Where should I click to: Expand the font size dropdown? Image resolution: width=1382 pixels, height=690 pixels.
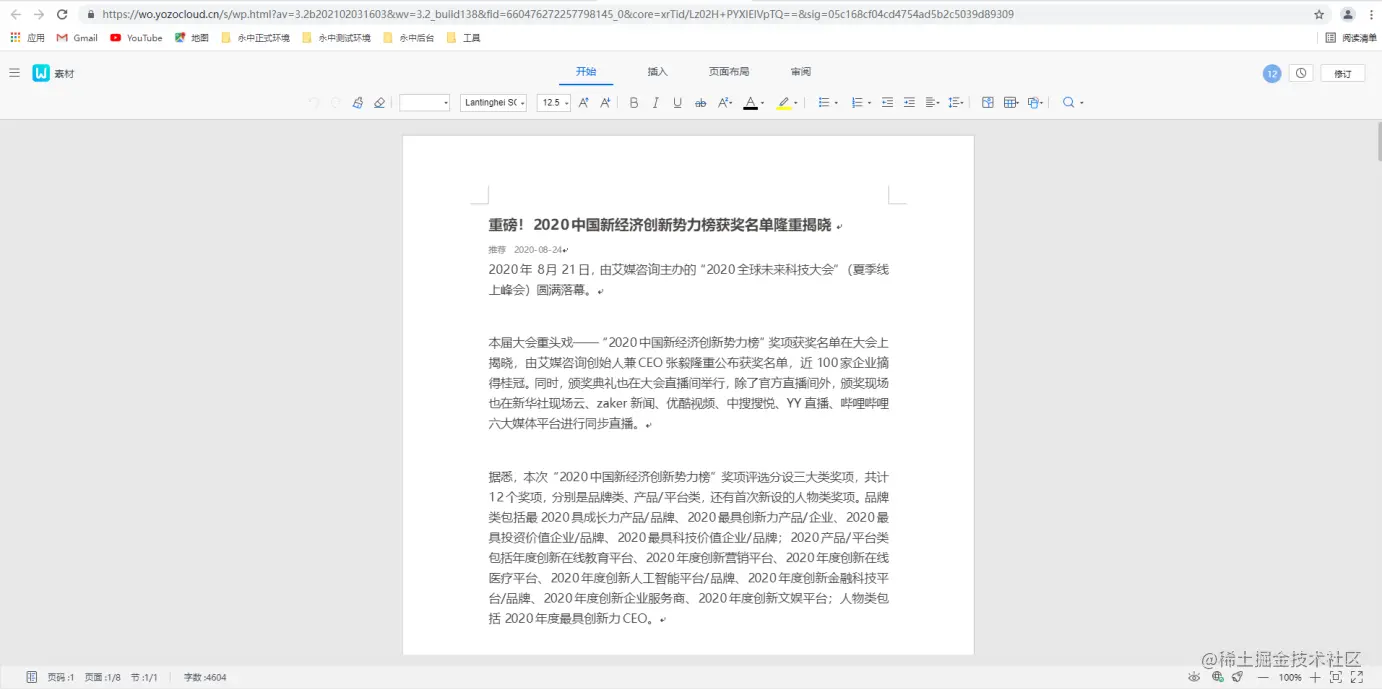[x=566, y=102]
